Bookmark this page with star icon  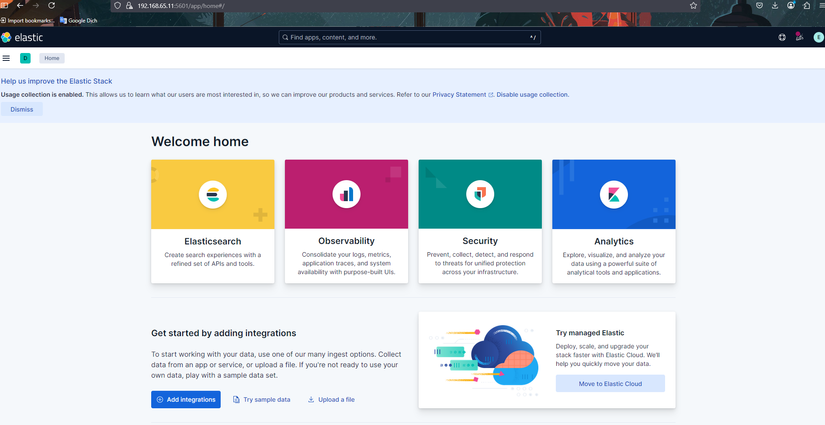693,6
